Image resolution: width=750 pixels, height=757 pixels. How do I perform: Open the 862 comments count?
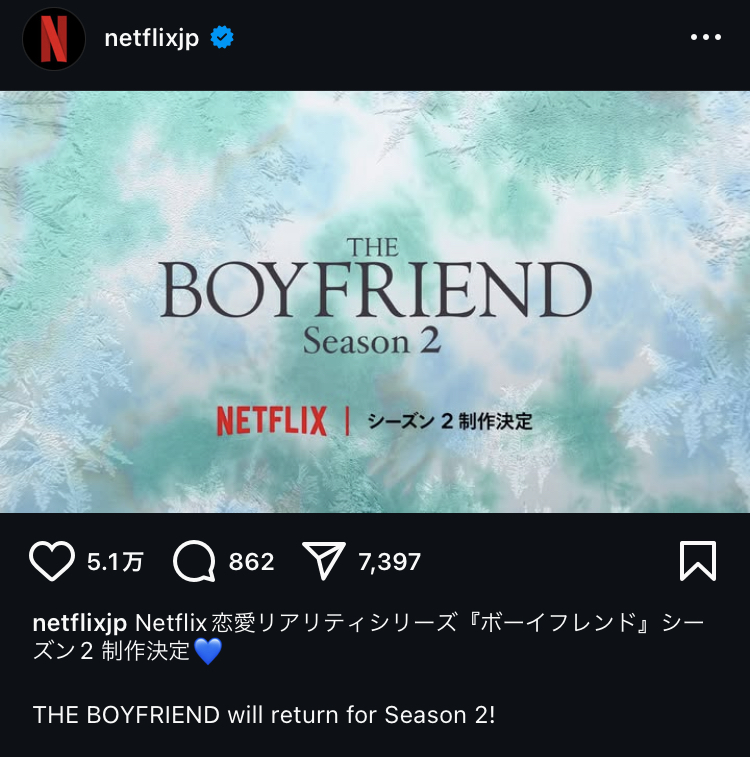[251, 562]
